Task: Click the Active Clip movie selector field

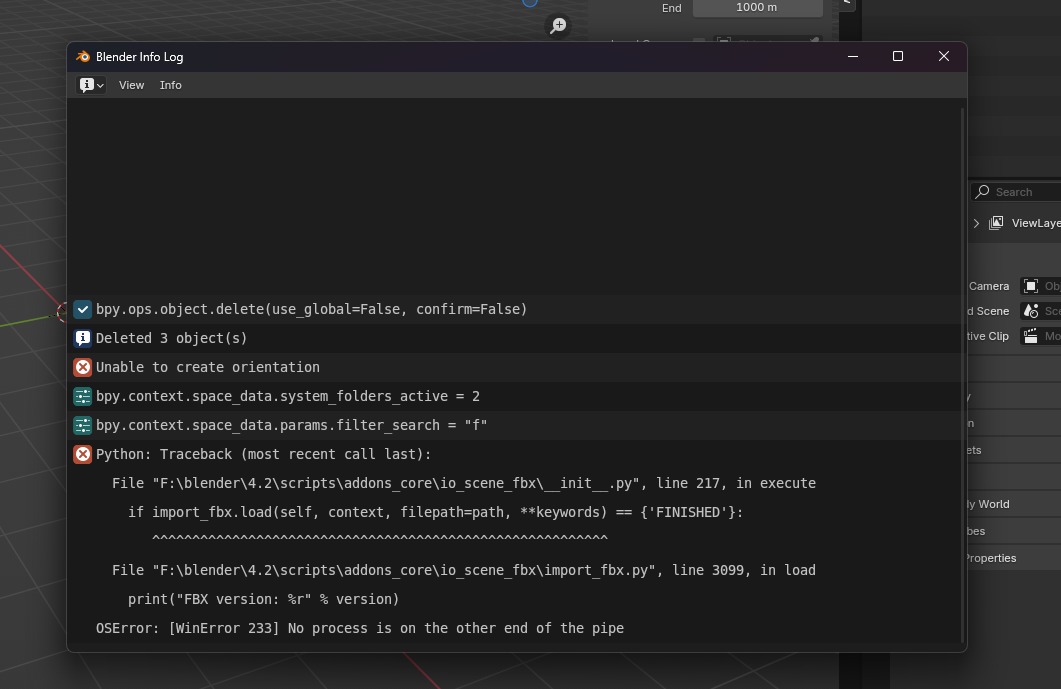Action: tap(1041, 336)
